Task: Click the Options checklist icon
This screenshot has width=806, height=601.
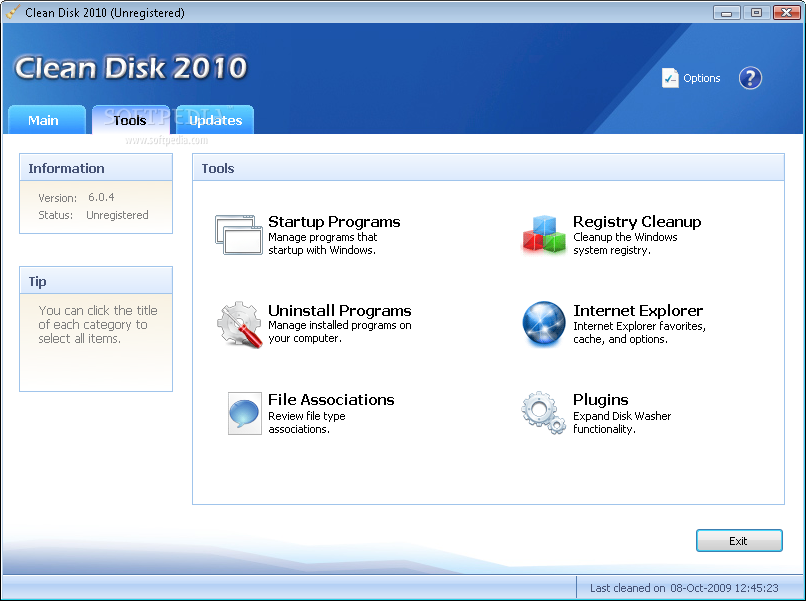Action: [x=669, y=78]
